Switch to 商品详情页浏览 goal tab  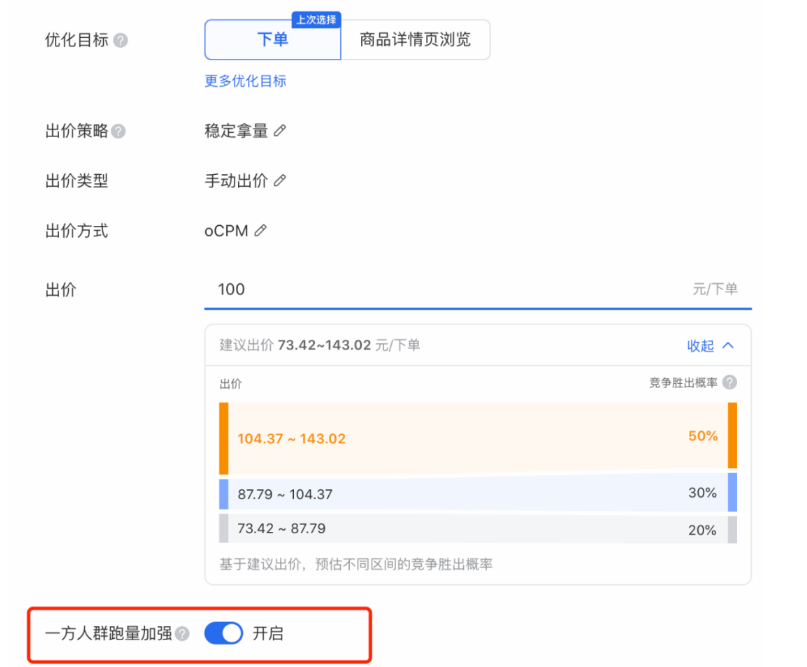click(x=416, y=40)
